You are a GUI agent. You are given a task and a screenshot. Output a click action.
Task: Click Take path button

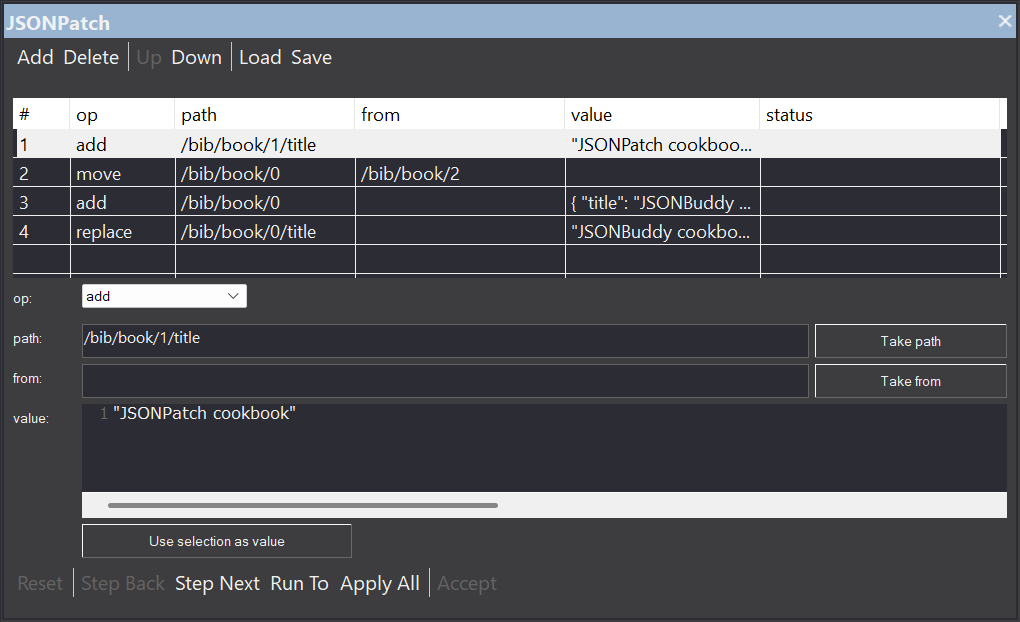click(x=911, y=341)
